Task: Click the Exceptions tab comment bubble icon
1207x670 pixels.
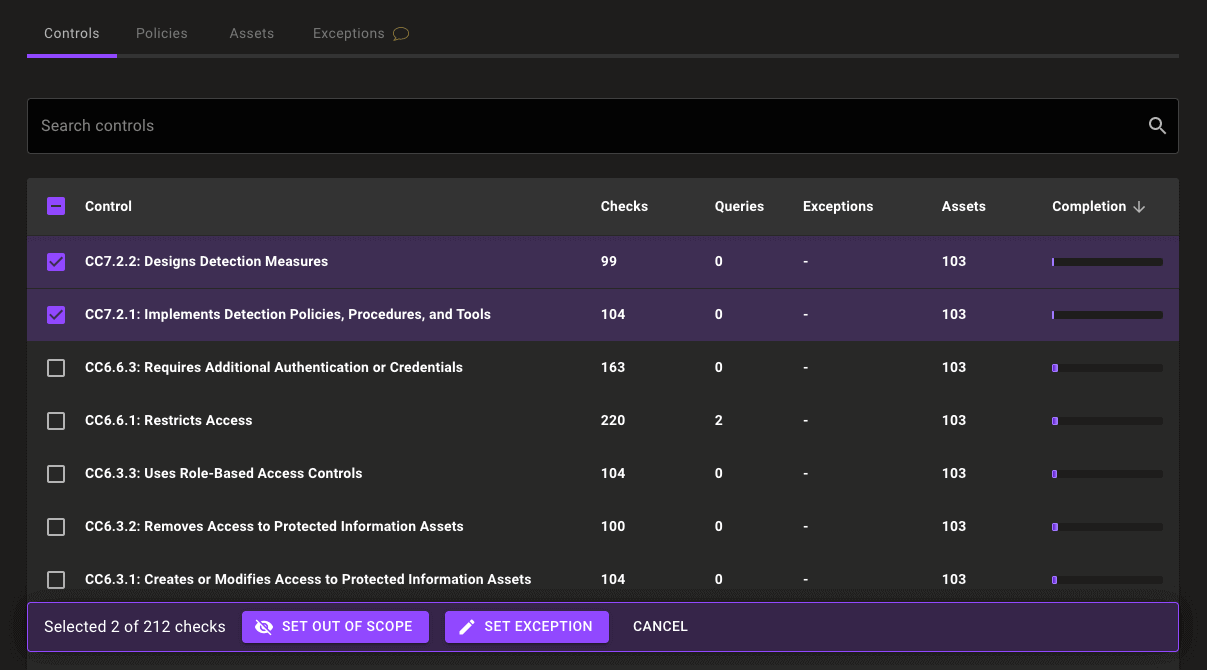Action: [401, 34]
